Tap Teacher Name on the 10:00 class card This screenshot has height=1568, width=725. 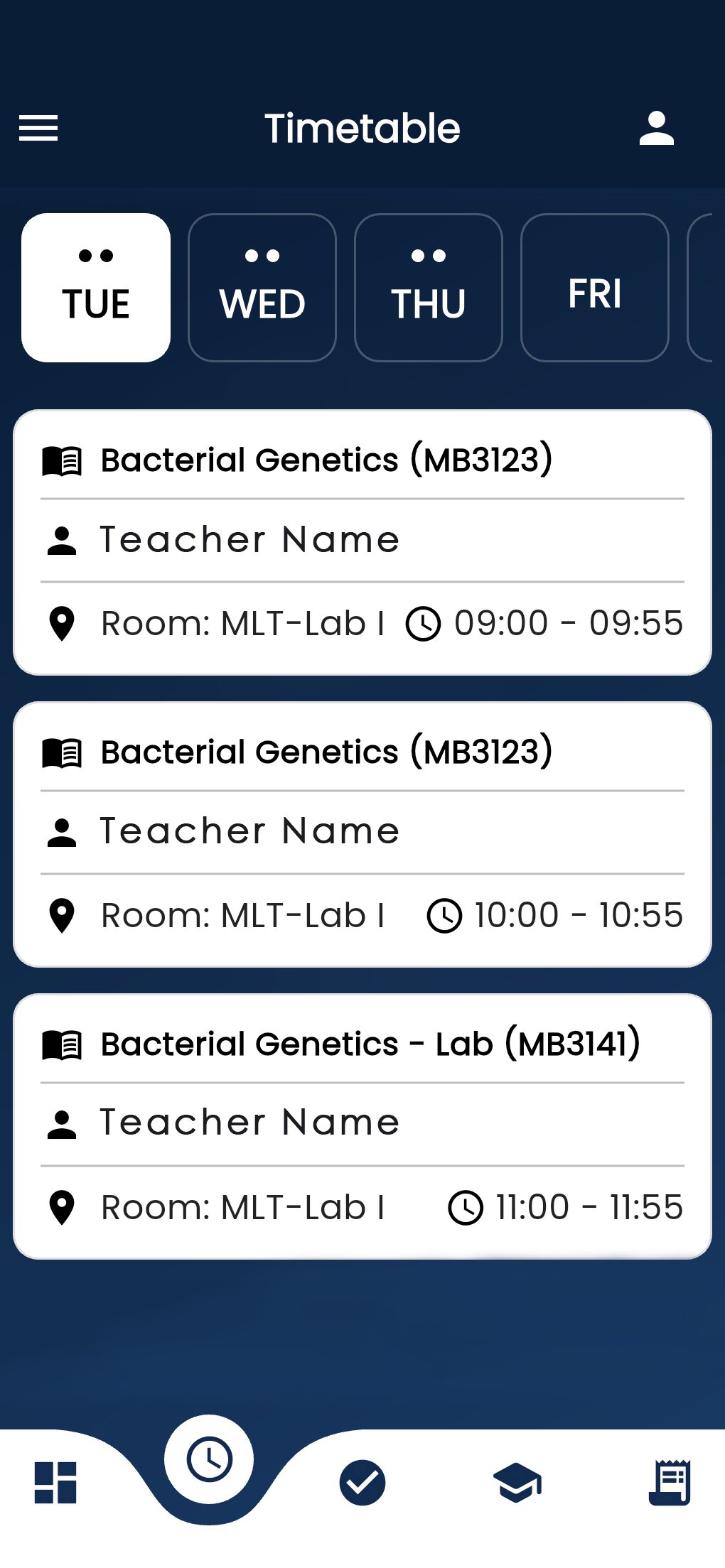coord(249,831)
